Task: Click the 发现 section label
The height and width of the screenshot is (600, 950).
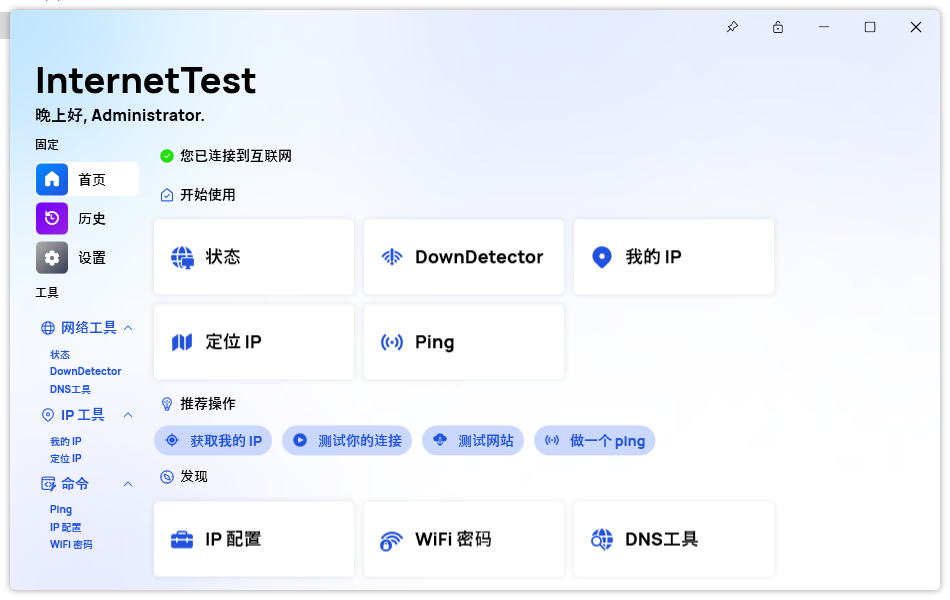Action: 194,477
